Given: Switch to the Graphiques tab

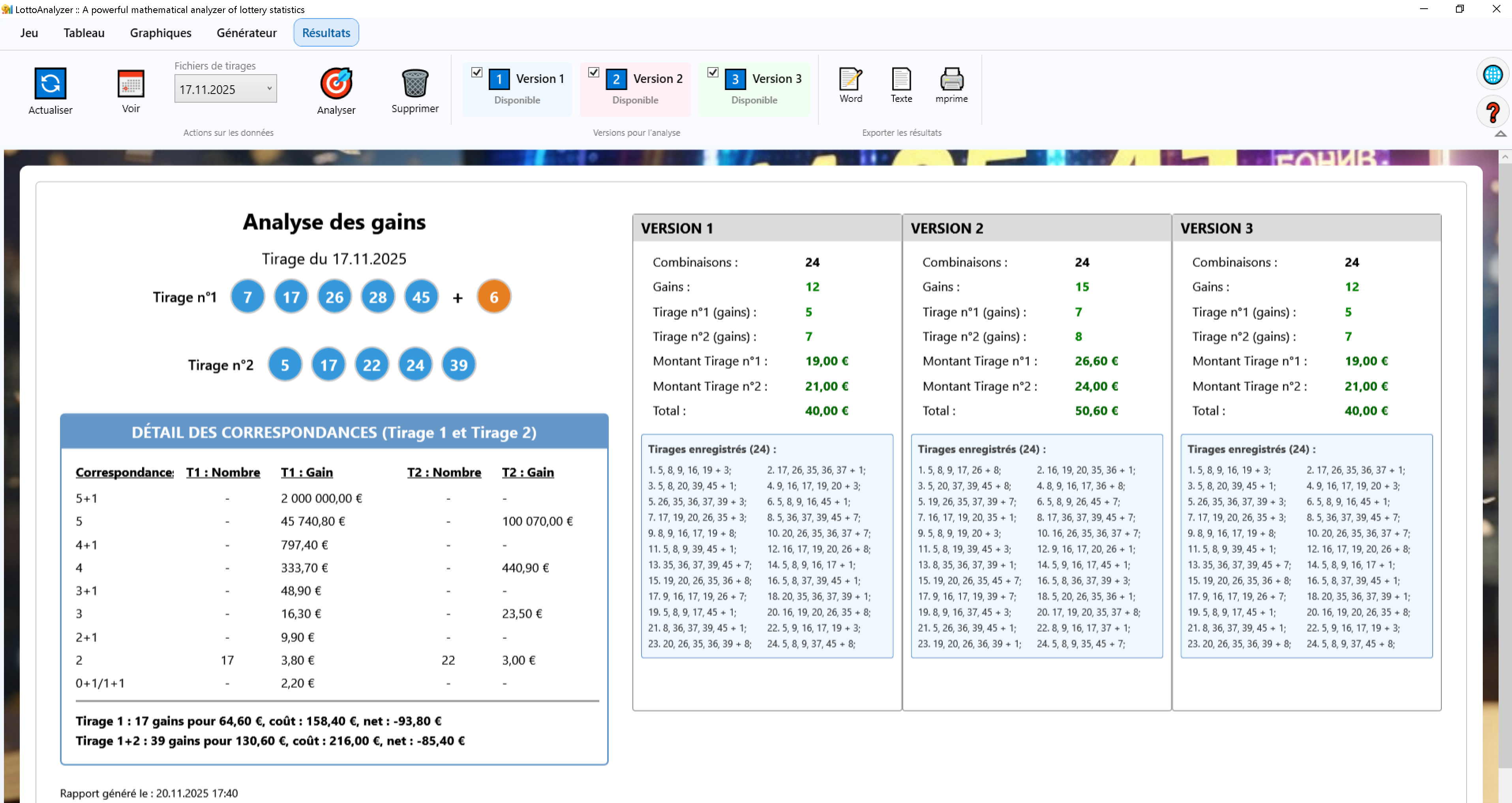Looking at the screenshot, I should tap(160, 33).
